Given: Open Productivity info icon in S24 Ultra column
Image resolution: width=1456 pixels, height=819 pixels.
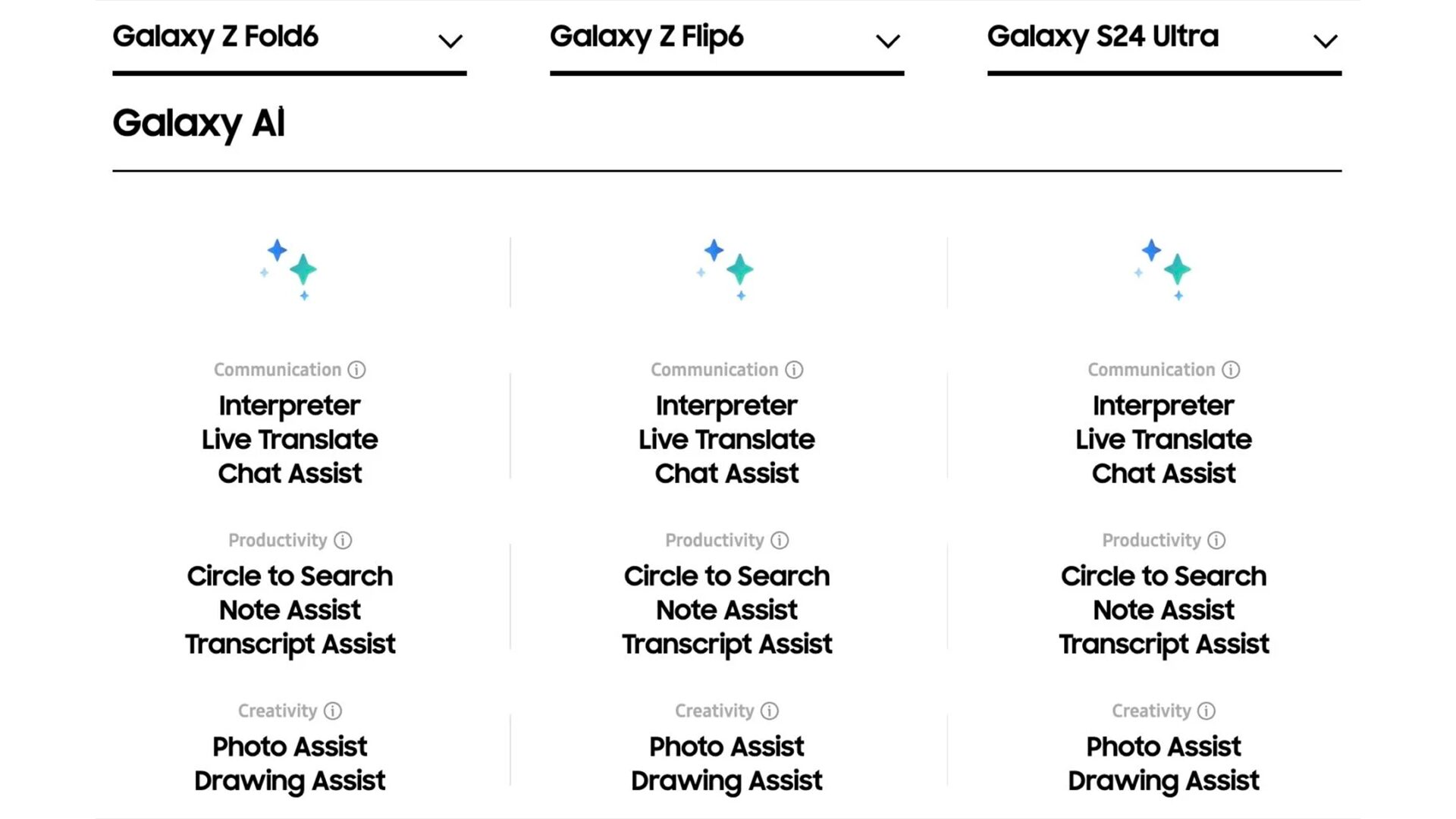Looking at the screenshot, I should 1216,541.
